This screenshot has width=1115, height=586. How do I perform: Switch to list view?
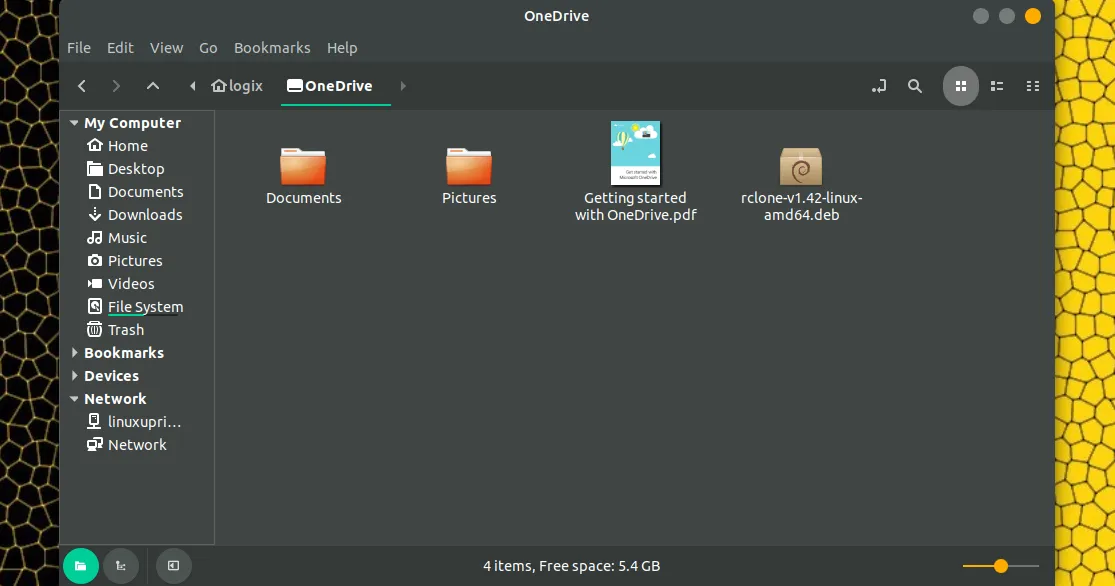(x=997, y=86)
